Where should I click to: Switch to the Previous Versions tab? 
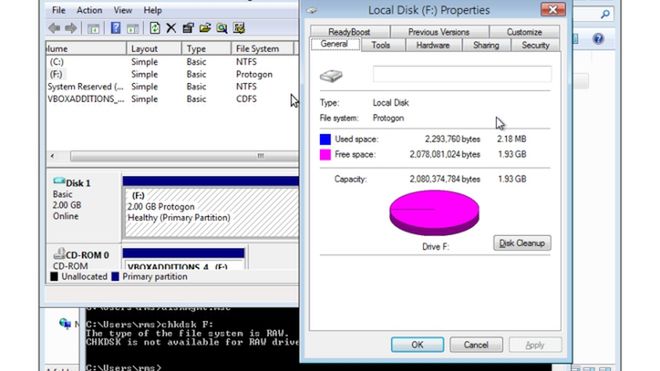point(439,32)
